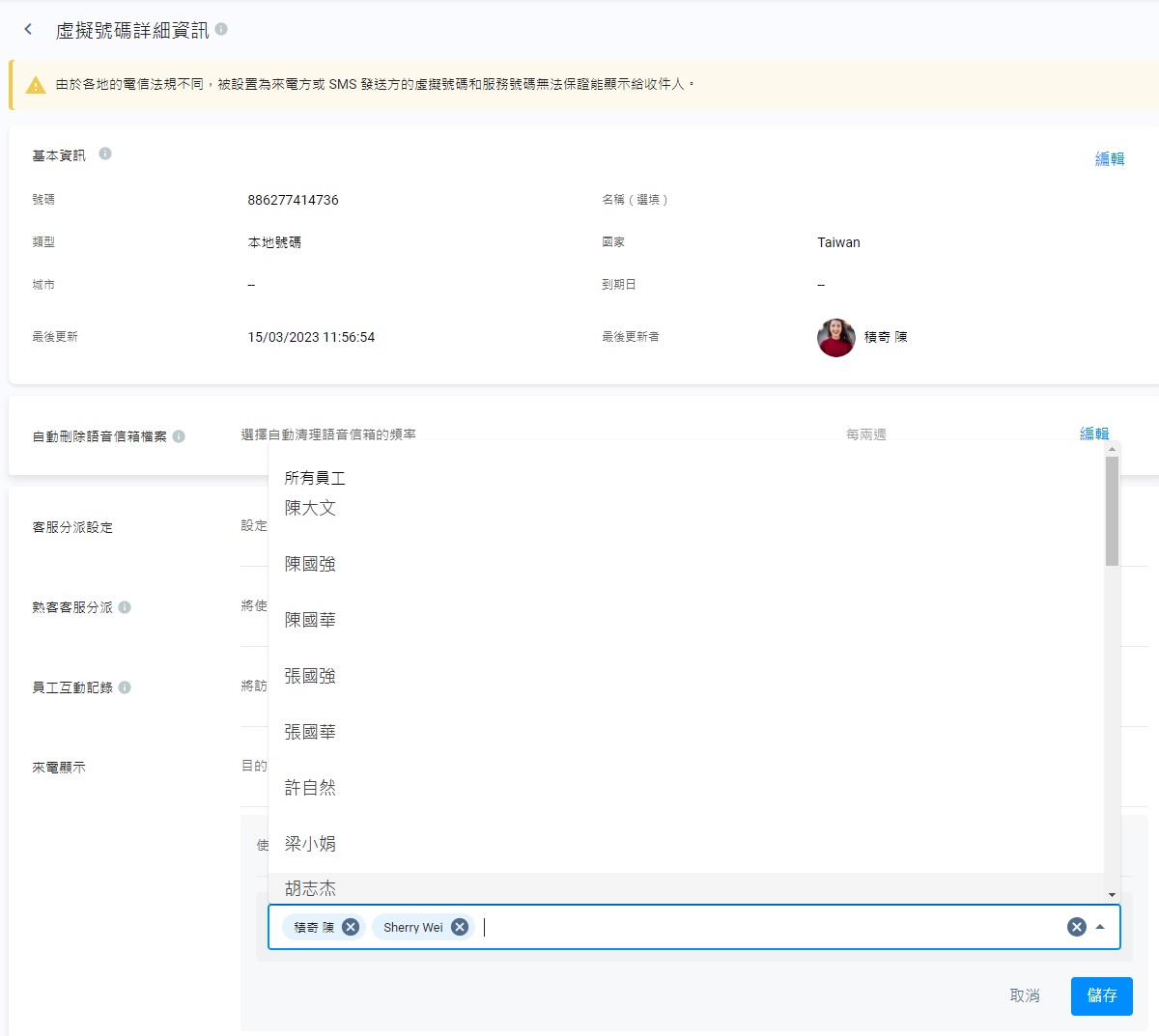Clear all selected employees in field
Screen dimensions: 1159x1036
pos(1076,927)
